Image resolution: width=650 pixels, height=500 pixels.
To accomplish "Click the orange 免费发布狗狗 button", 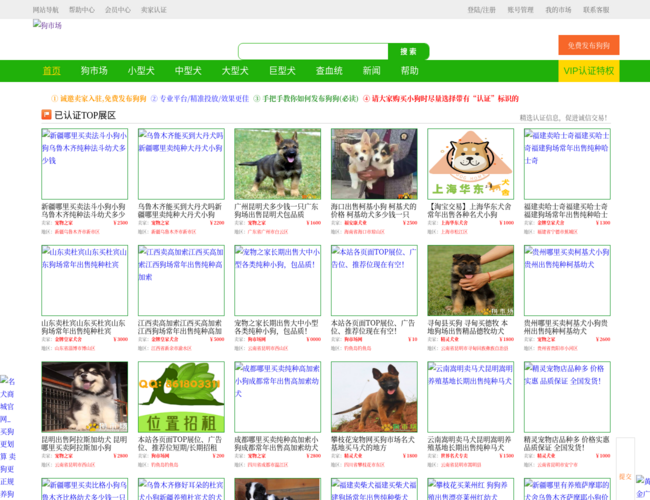I will coord(588,45).
